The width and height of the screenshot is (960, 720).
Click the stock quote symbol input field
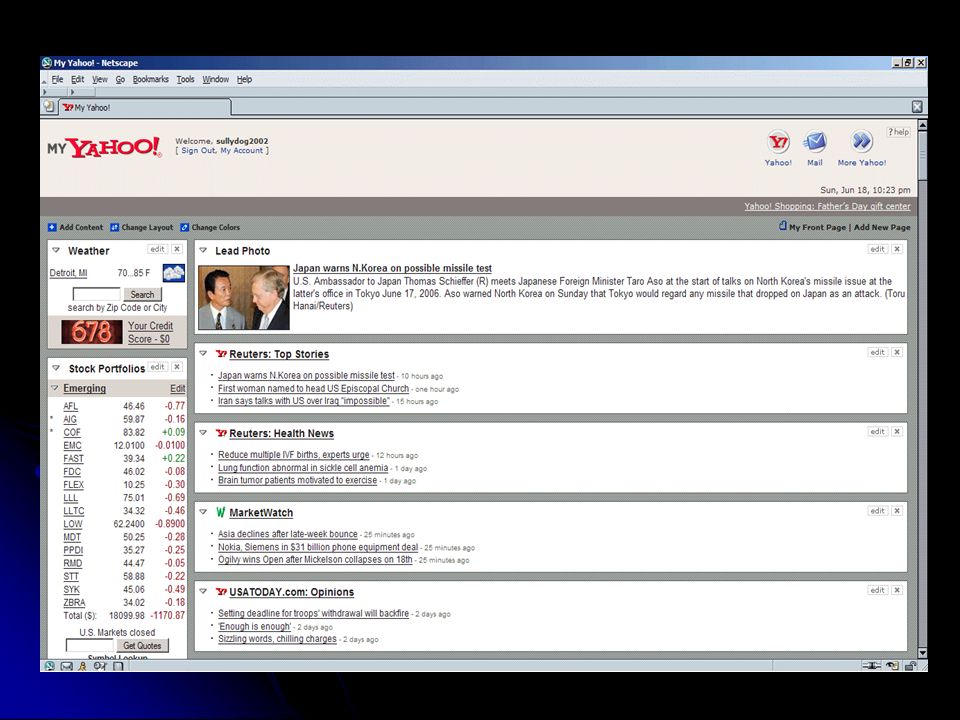[89, 645]
